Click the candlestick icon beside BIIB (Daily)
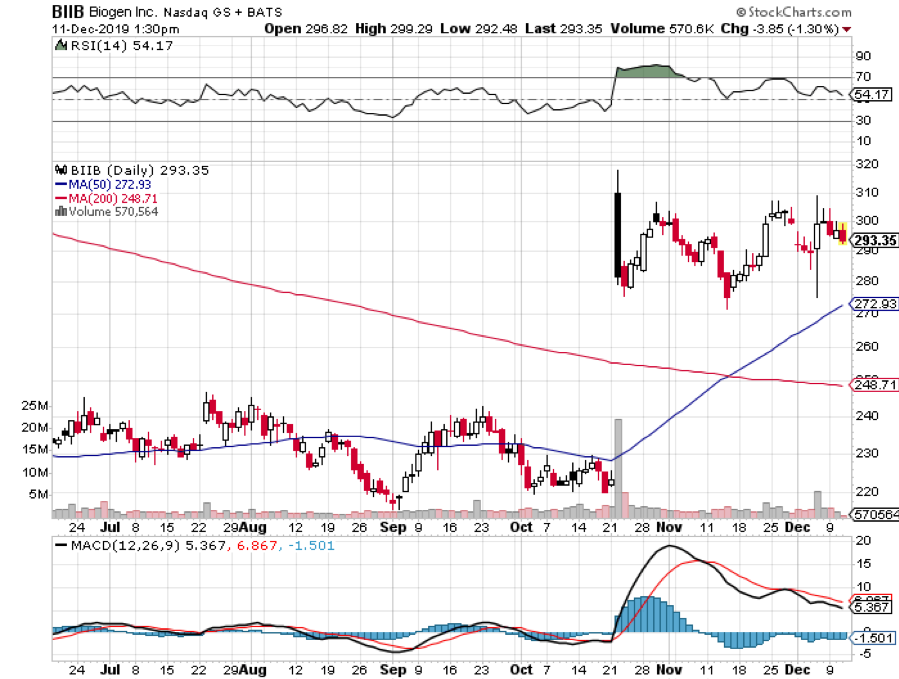 tap(58, 171)
